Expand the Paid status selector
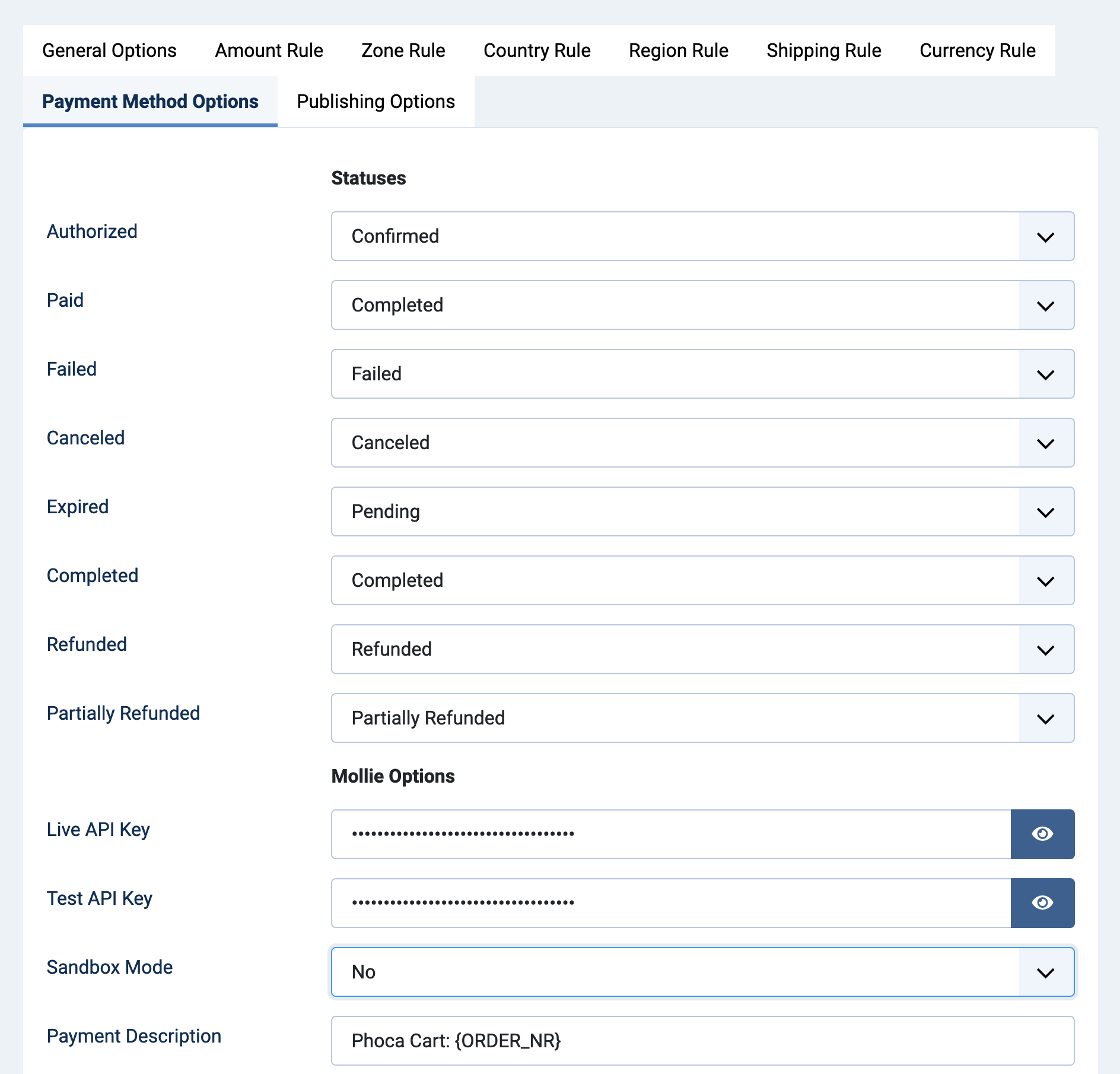This screenshot has height=1074, width=1120. 1045,305
